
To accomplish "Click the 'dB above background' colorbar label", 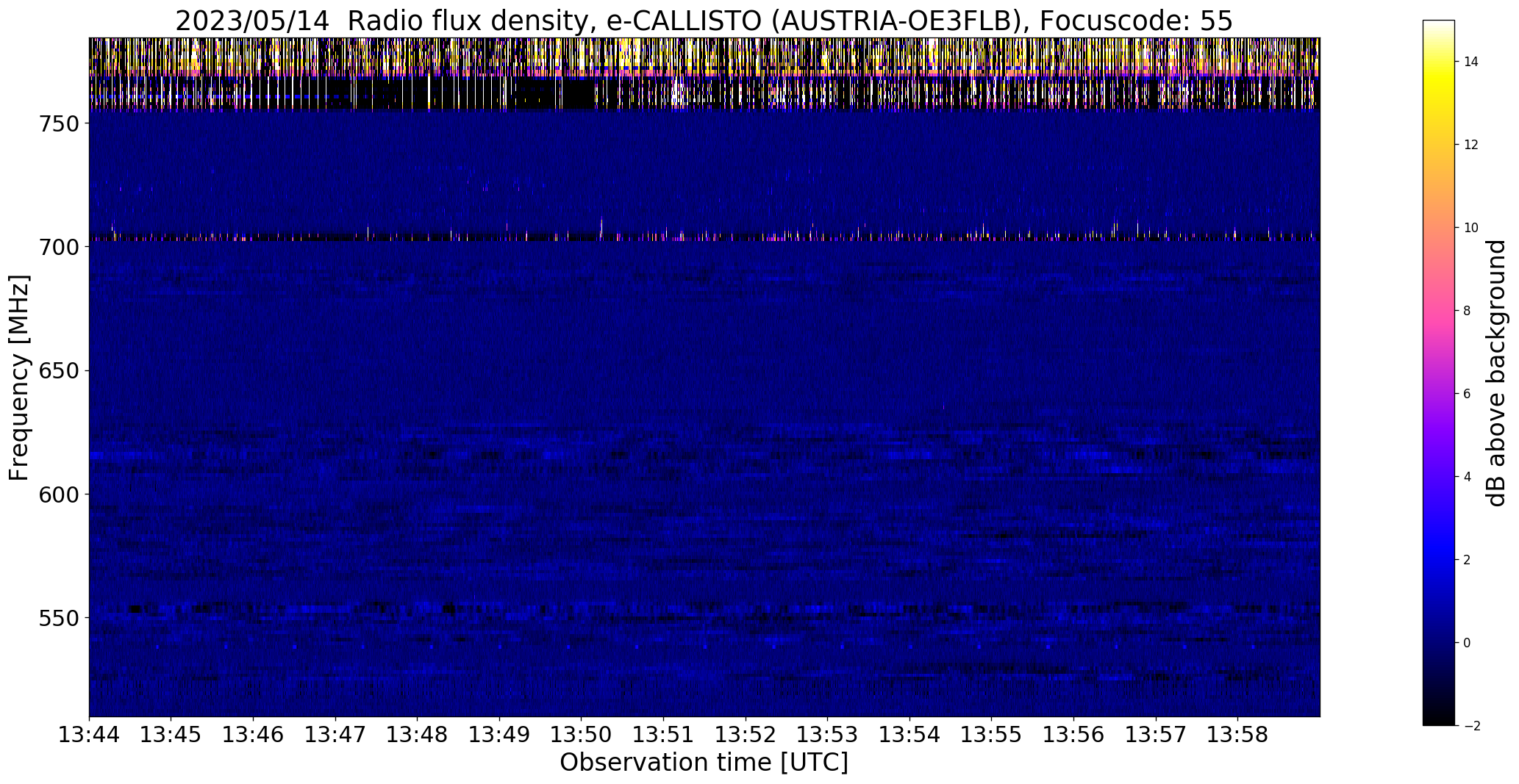I will (x=1497, y=373).
